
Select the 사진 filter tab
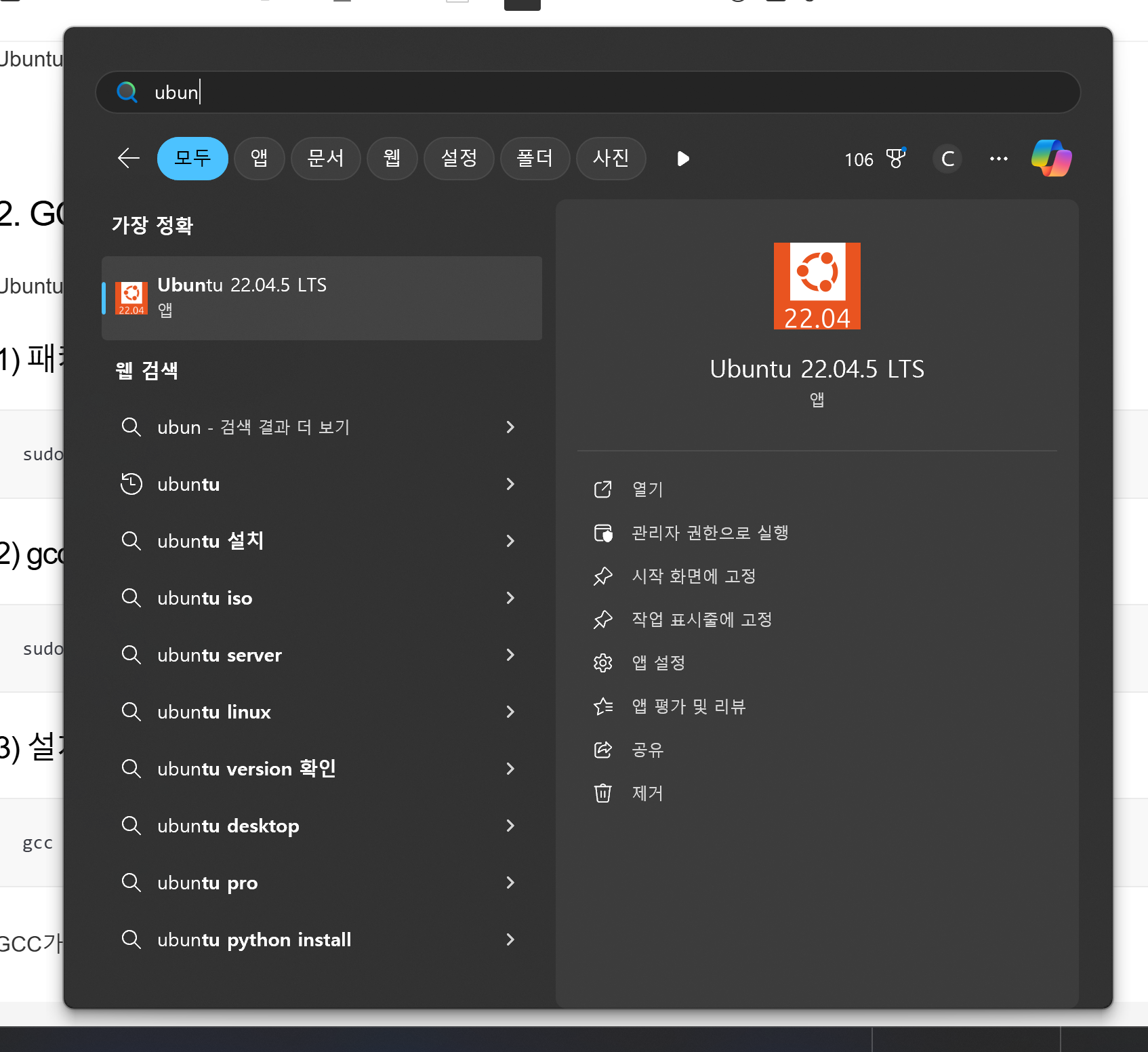(611, 159)
